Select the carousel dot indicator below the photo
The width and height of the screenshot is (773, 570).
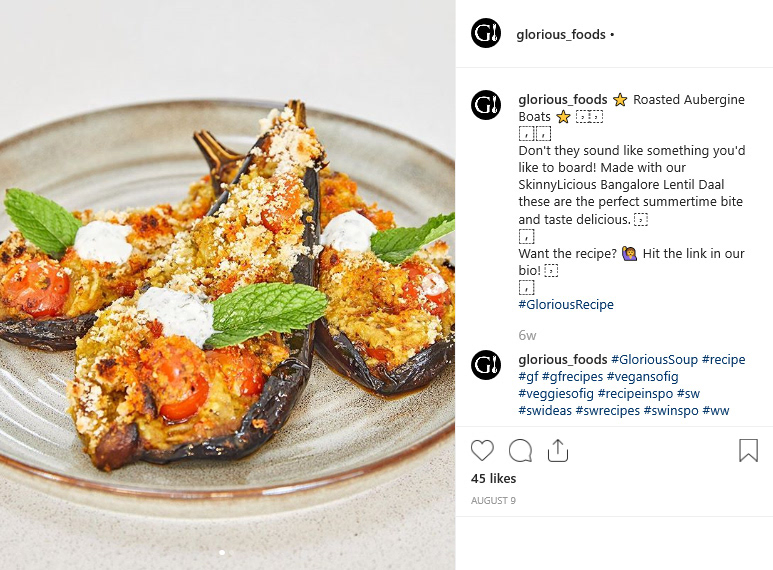222,553
